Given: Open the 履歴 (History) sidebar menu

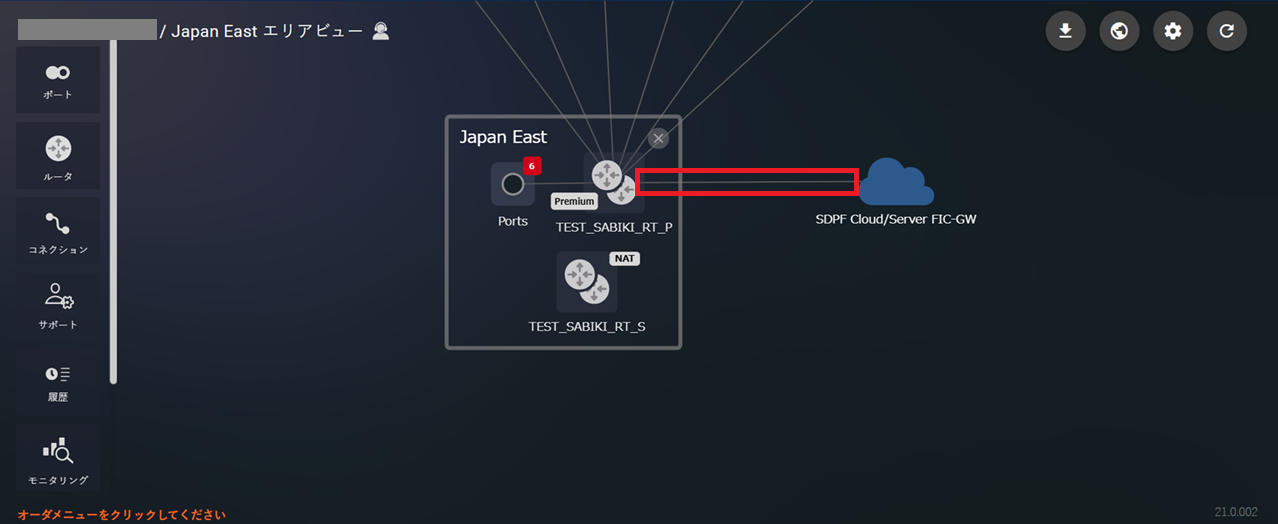Looking at the screenshot, I should [57, 381].
